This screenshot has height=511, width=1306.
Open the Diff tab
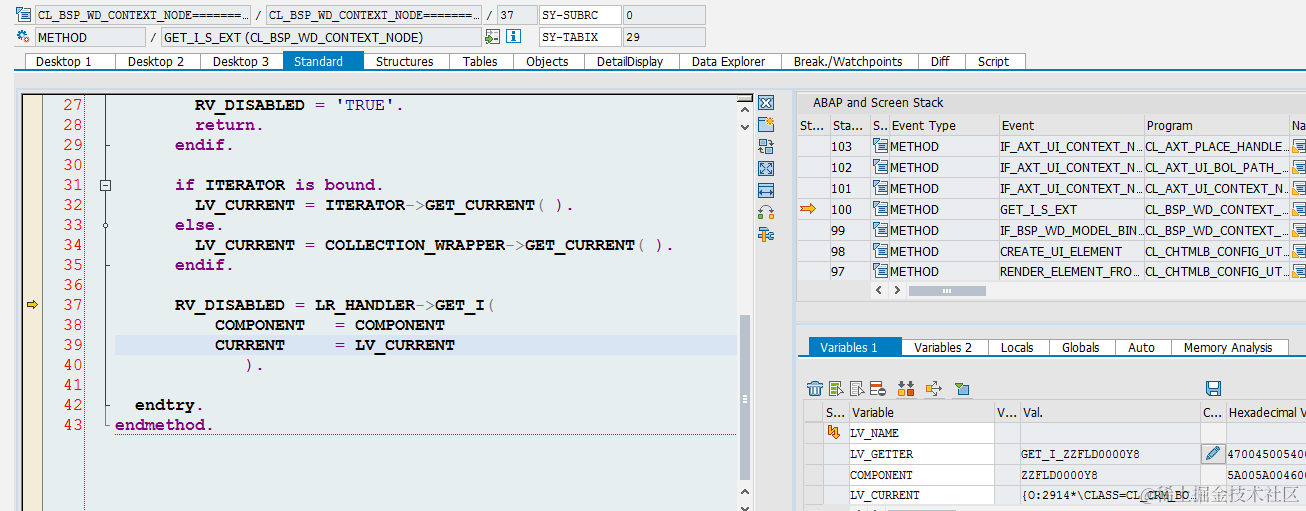(940, 61)
